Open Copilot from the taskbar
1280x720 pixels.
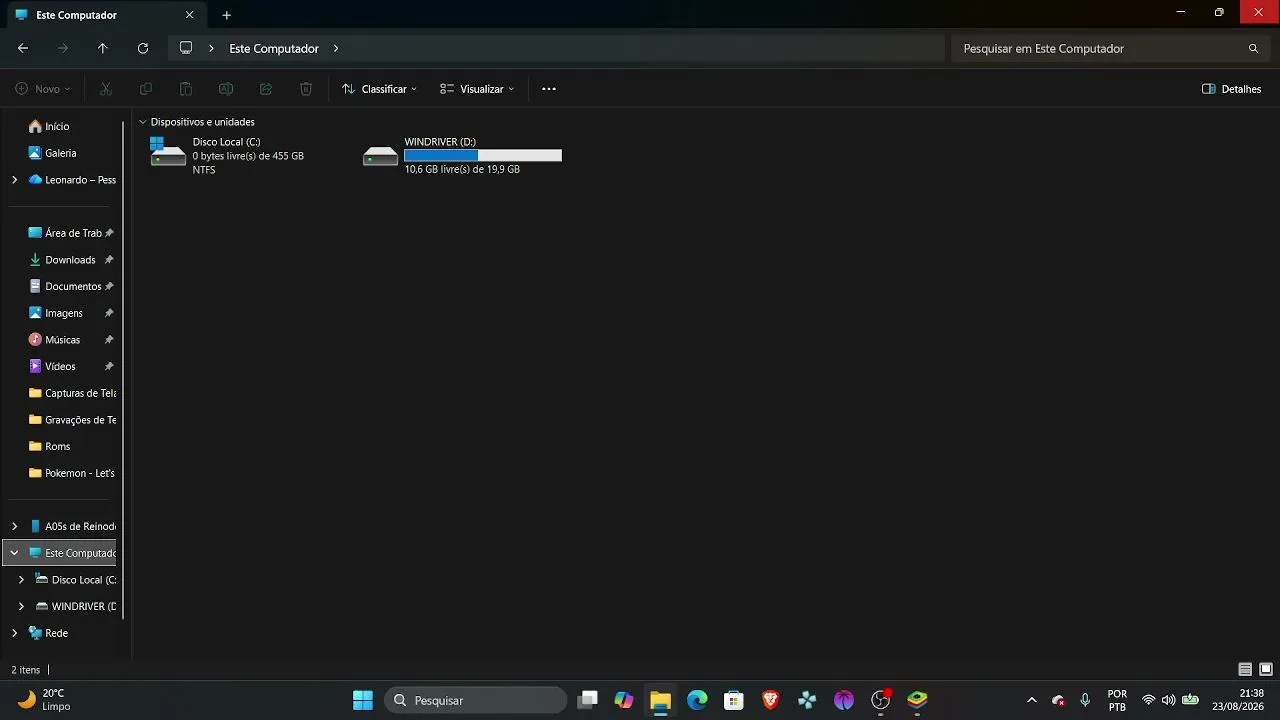(624, 700)
